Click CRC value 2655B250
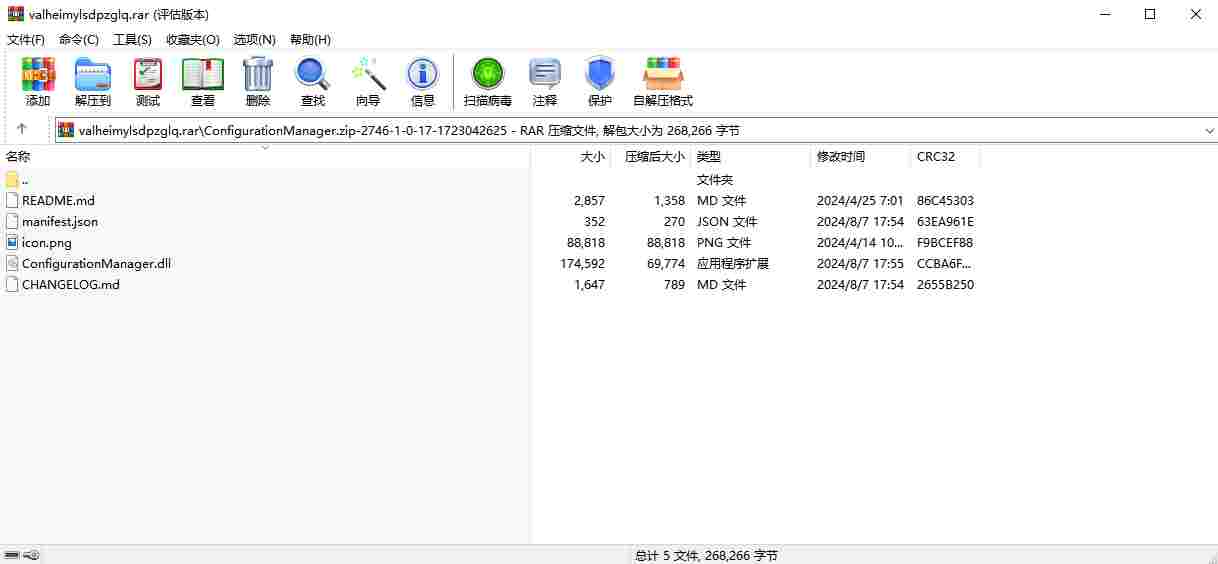This screenshot has width=1218, height=564. click(945, 284)
